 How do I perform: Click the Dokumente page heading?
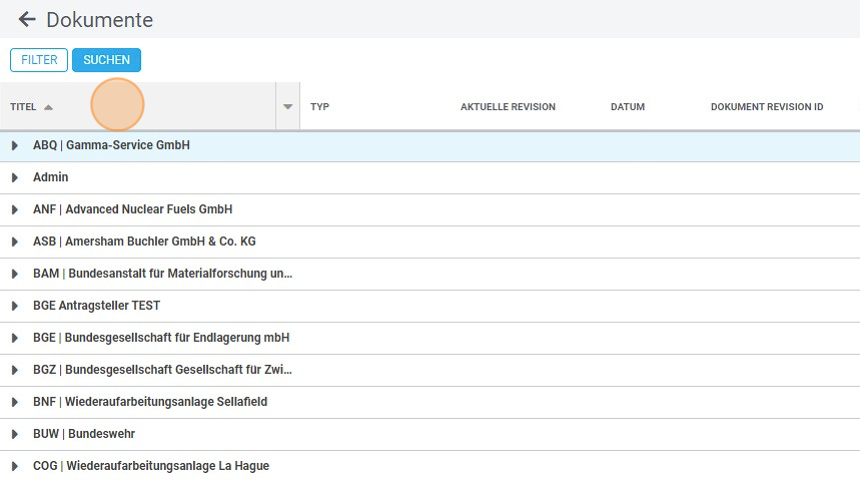100,20
